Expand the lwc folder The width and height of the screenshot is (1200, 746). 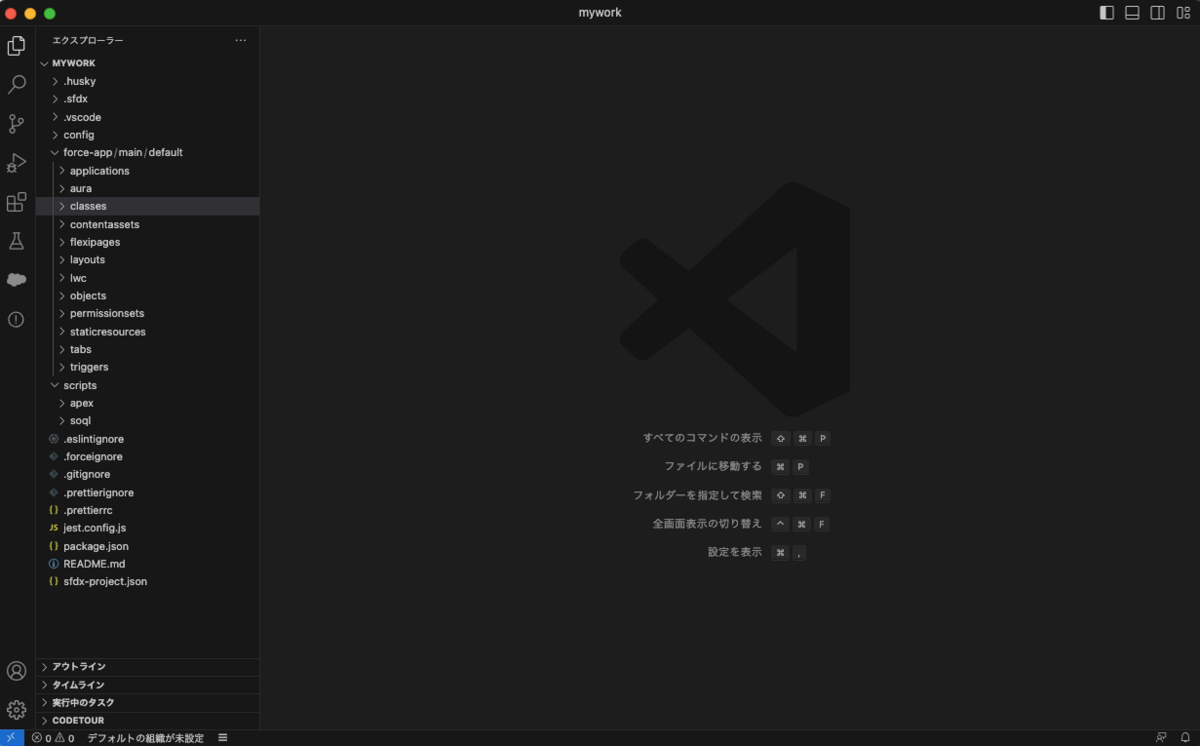coord(148,278)
